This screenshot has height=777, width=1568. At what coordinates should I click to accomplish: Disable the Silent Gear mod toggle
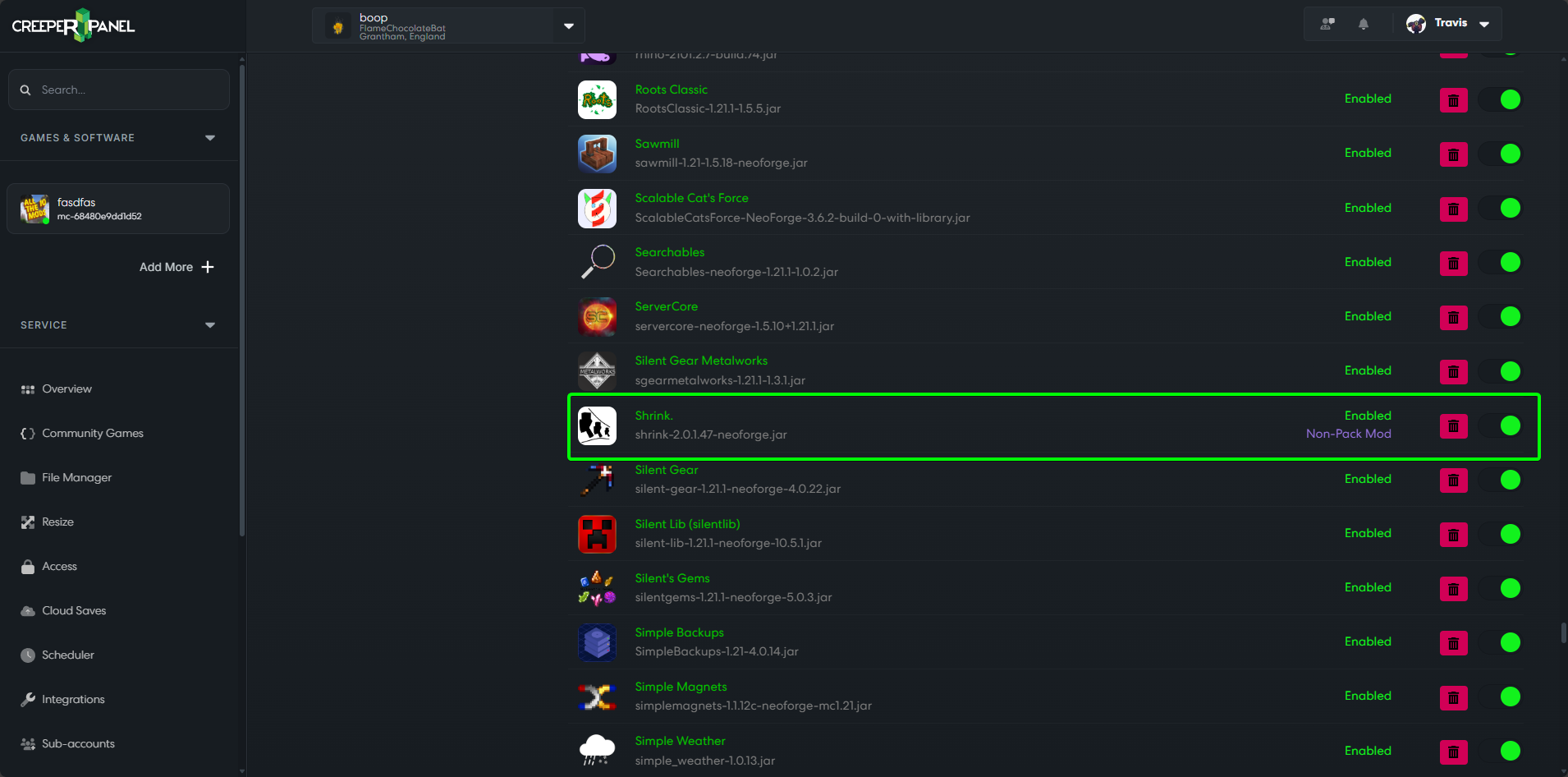tap(1500, 480)
